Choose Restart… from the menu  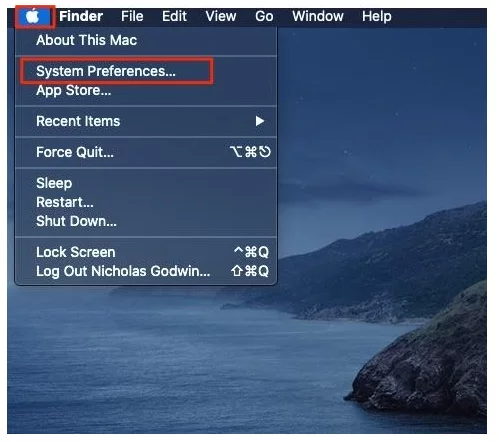coord(146,202)
